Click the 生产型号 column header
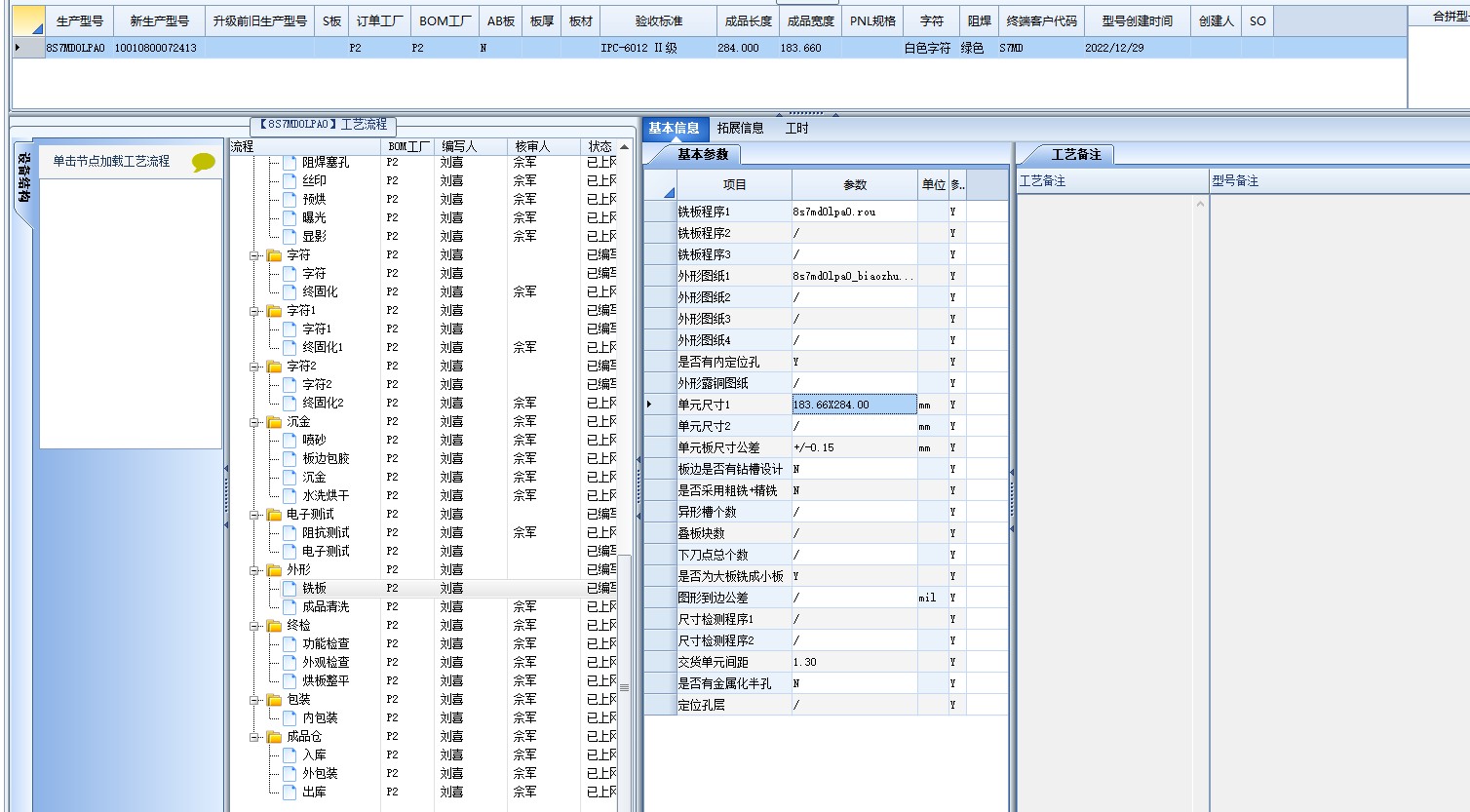This screenshot has height=812, width=1470. pos(79,20)
